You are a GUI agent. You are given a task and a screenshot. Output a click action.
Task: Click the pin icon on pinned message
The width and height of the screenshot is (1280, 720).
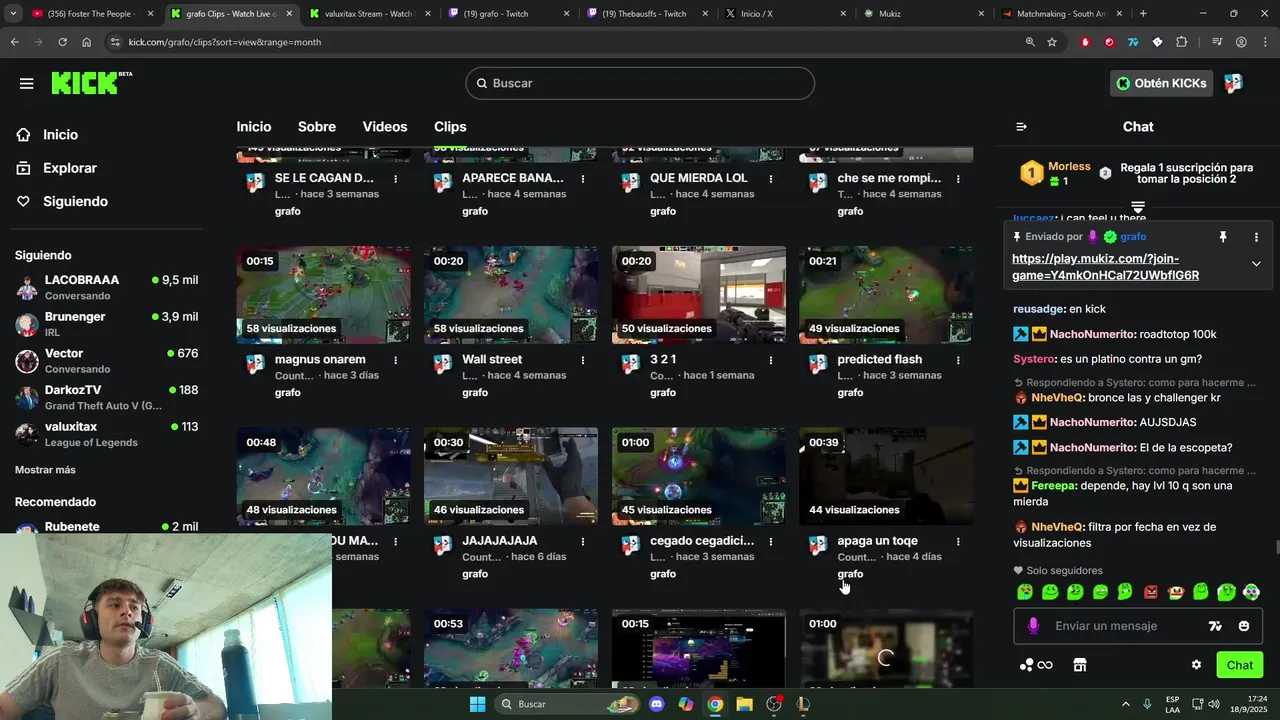pyautogui.click(x=1222, y=237)
